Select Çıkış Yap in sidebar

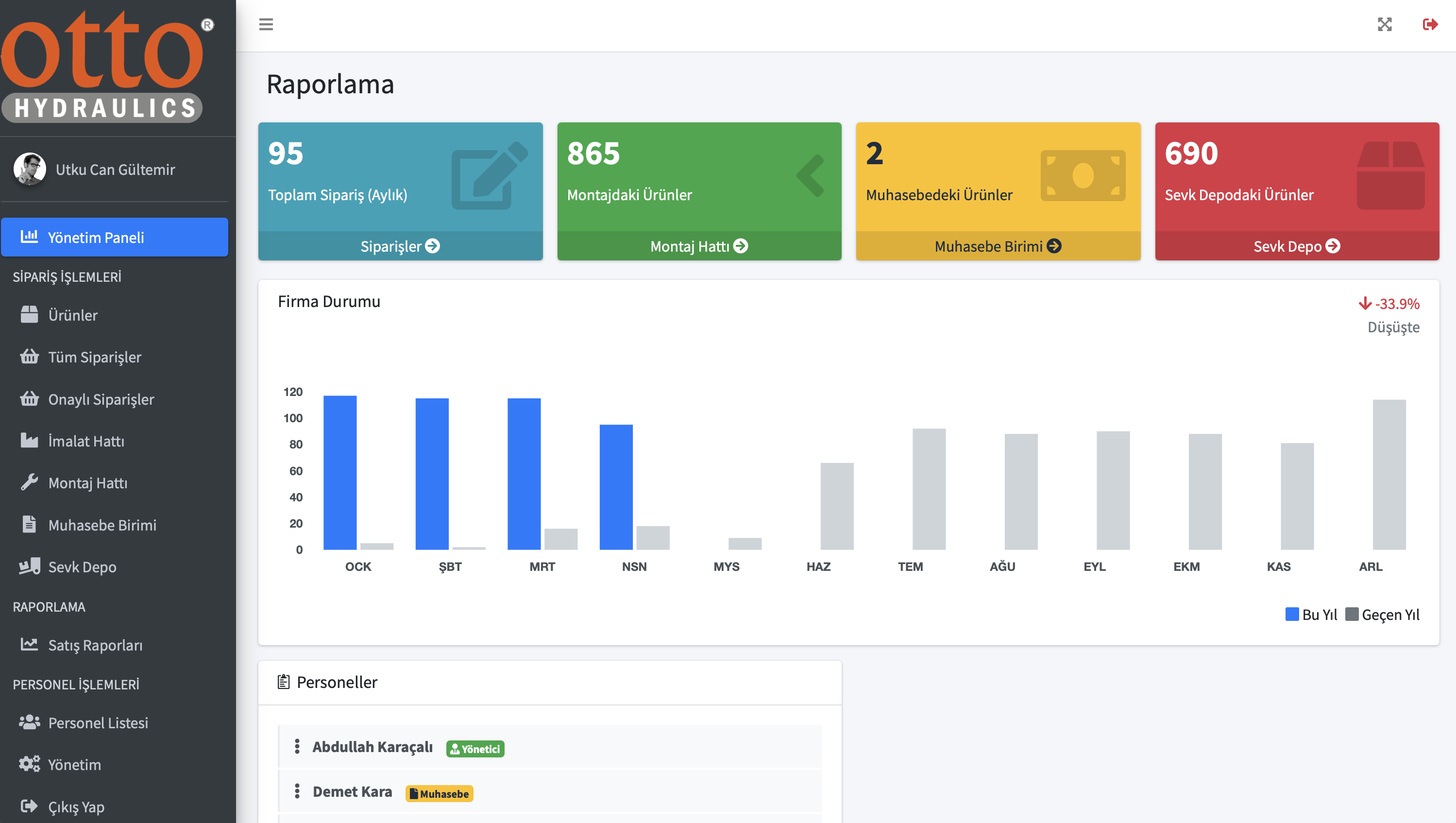pyautogui.click(x=76, y=806)
